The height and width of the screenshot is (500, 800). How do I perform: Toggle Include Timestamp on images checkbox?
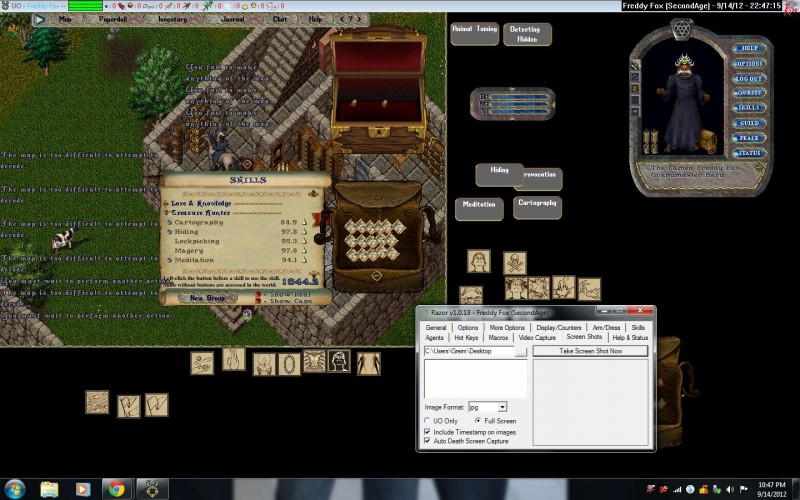428,431
